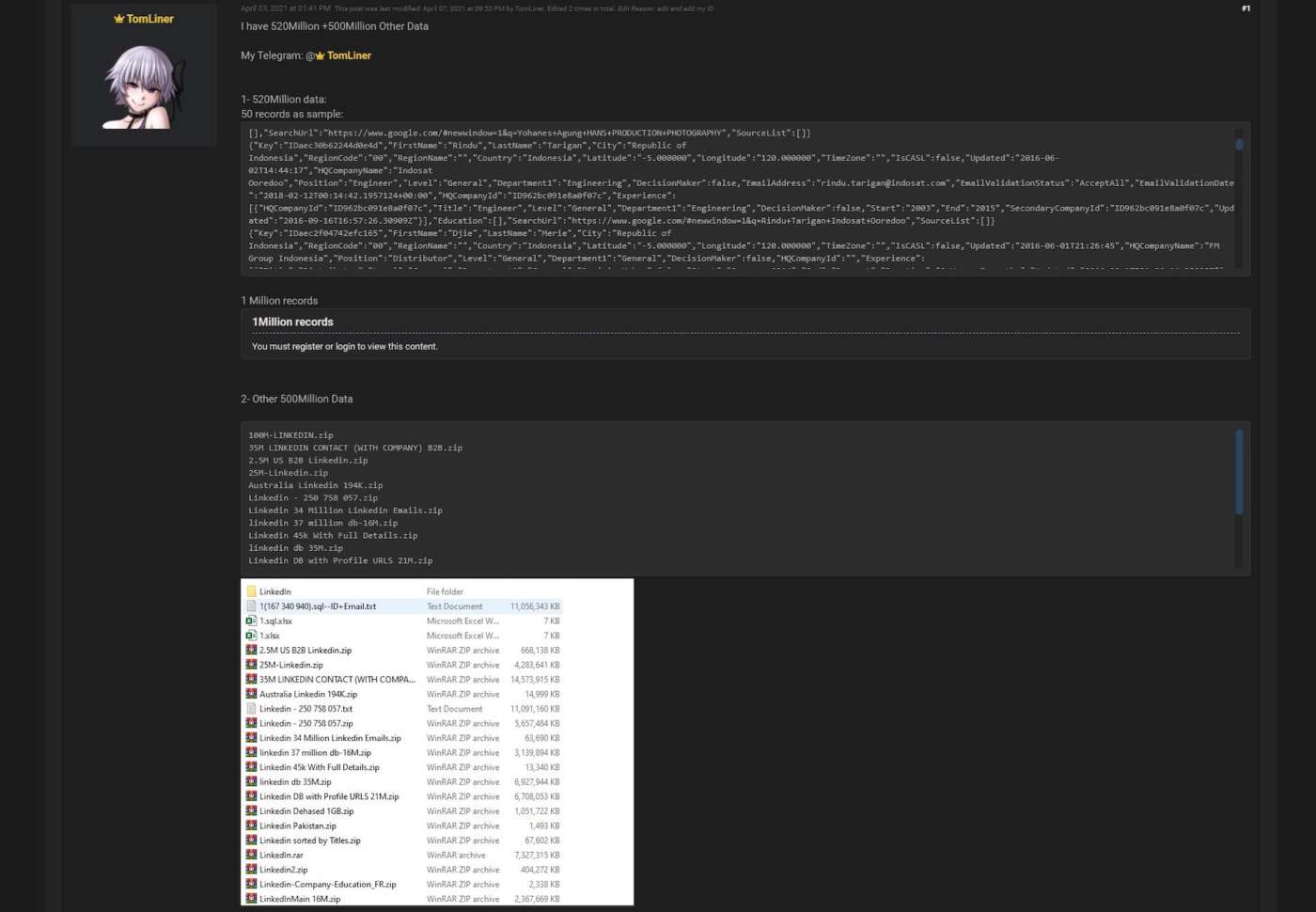Click the TomLiner avatar image
The image size is (1316, 912).
(144, 87)
